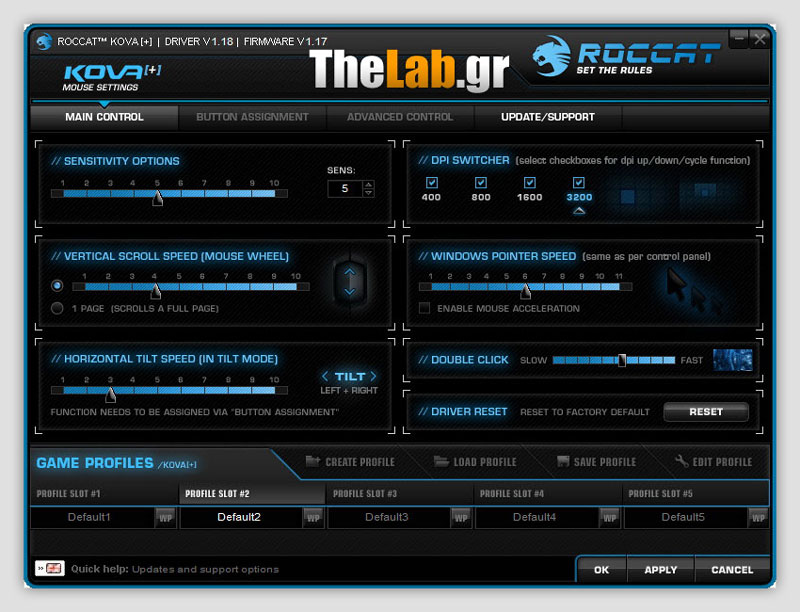Select the 1 Page scroll radio button
The image size is (800, 612).
[57, 308]
